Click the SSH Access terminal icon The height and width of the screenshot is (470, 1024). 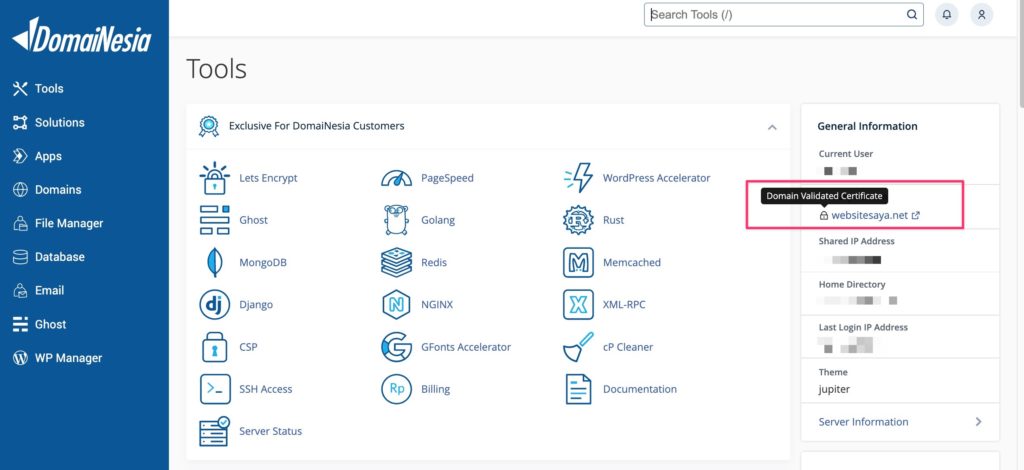[215, 389]
